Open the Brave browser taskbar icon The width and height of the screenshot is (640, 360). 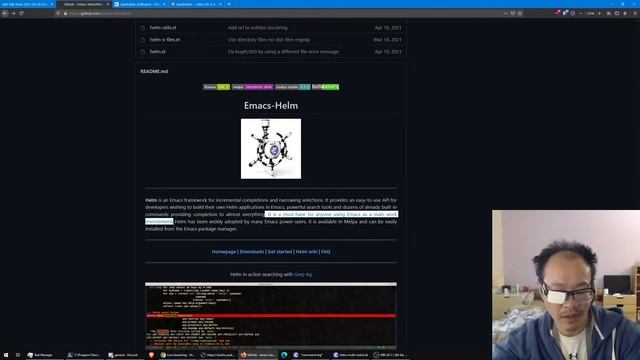coord(151,355)
